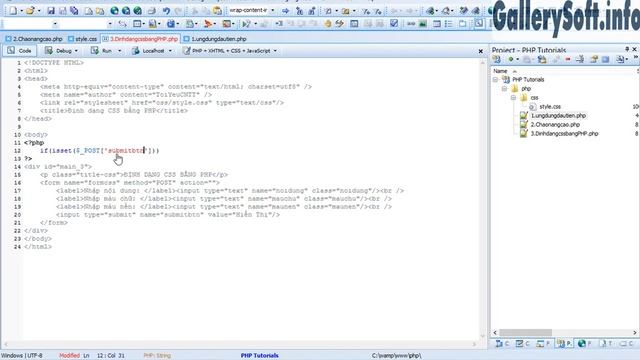Screen dimensions: 640x360
Task: Toggle the Project panel pin
Action: (x=627, y=49)
